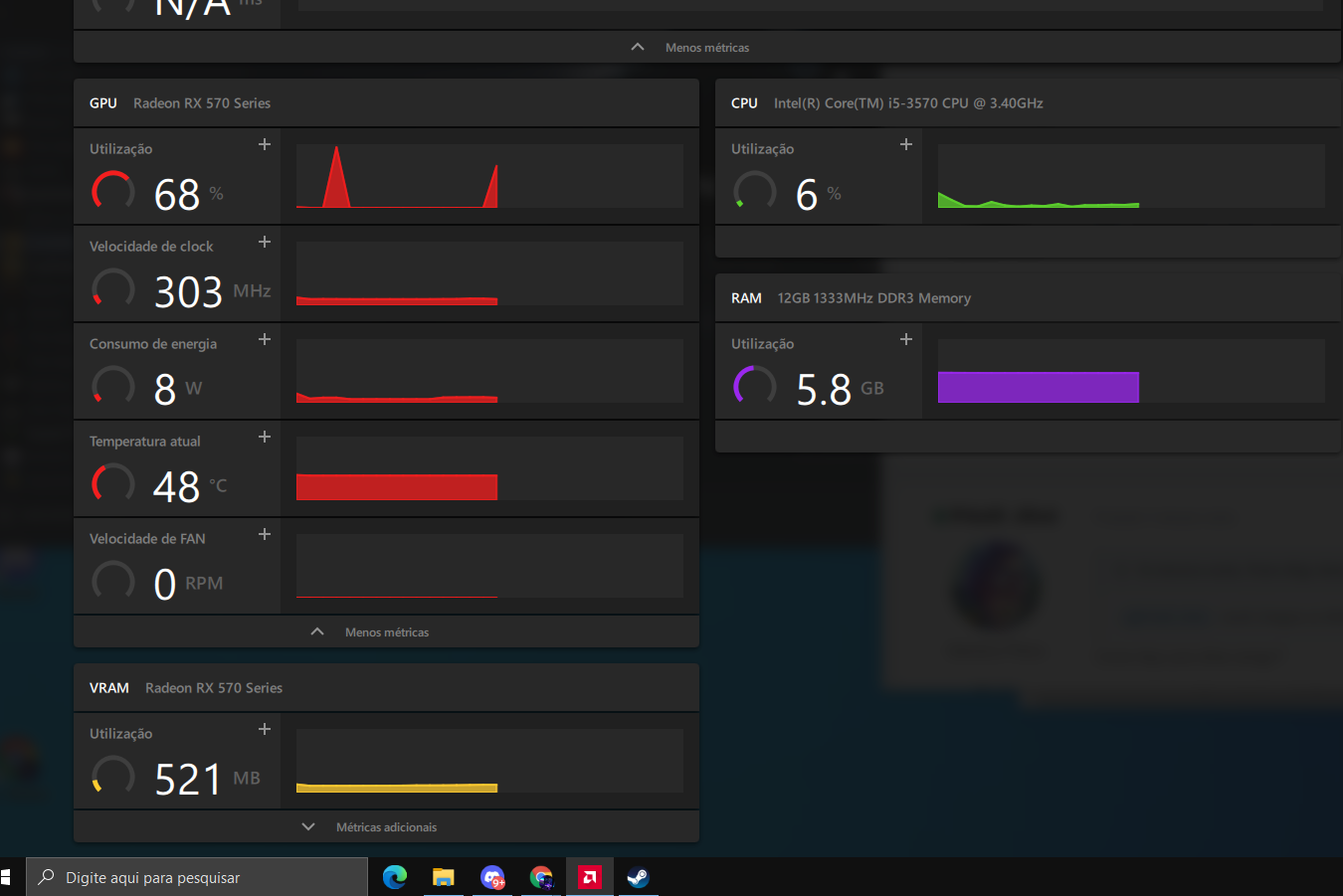The image size is (1343, 896).
Task: Open Google Chrome from the taskbar
Action: [541, 877]
